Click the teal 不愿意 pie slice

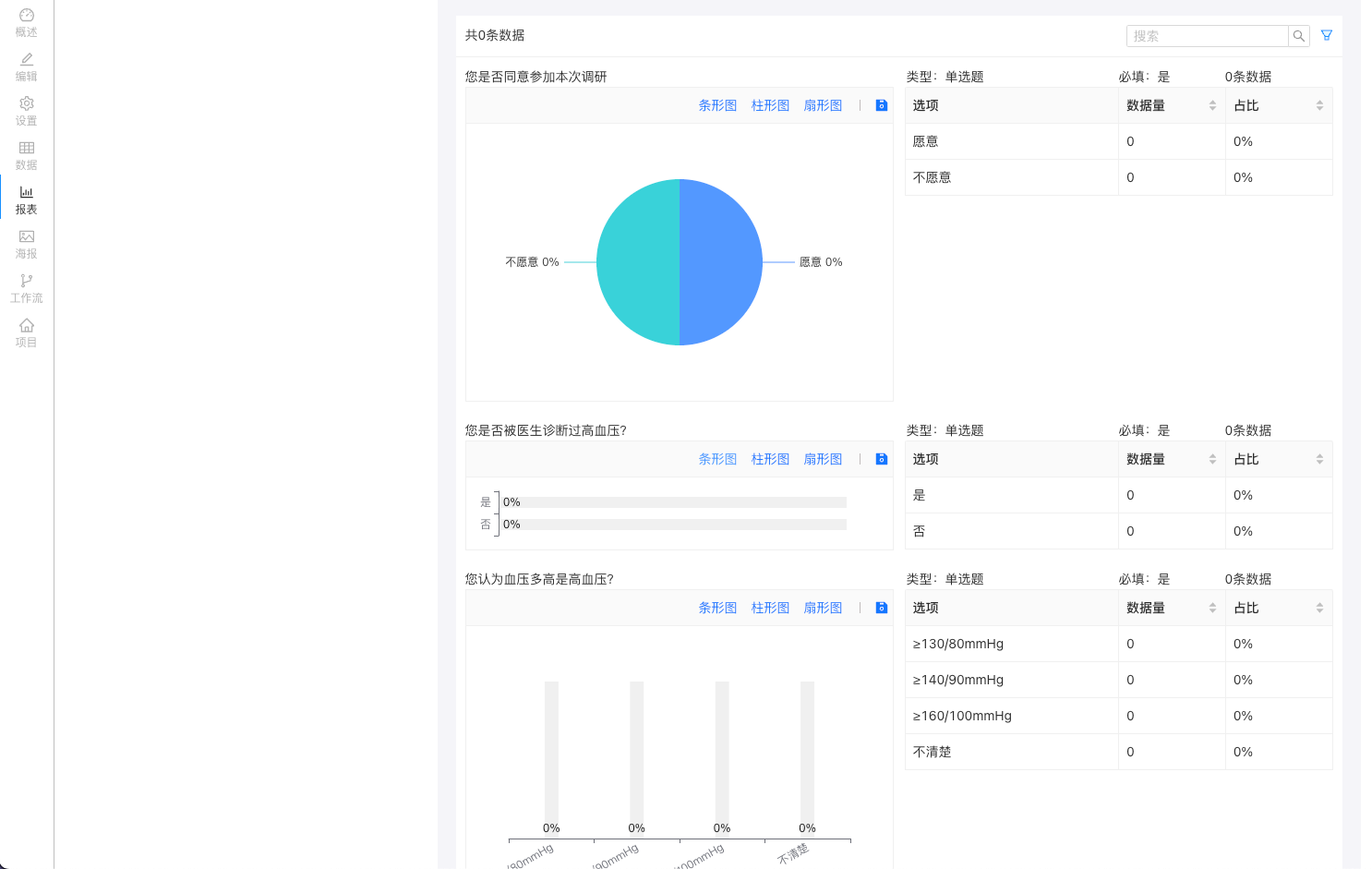tap(638, 262)
